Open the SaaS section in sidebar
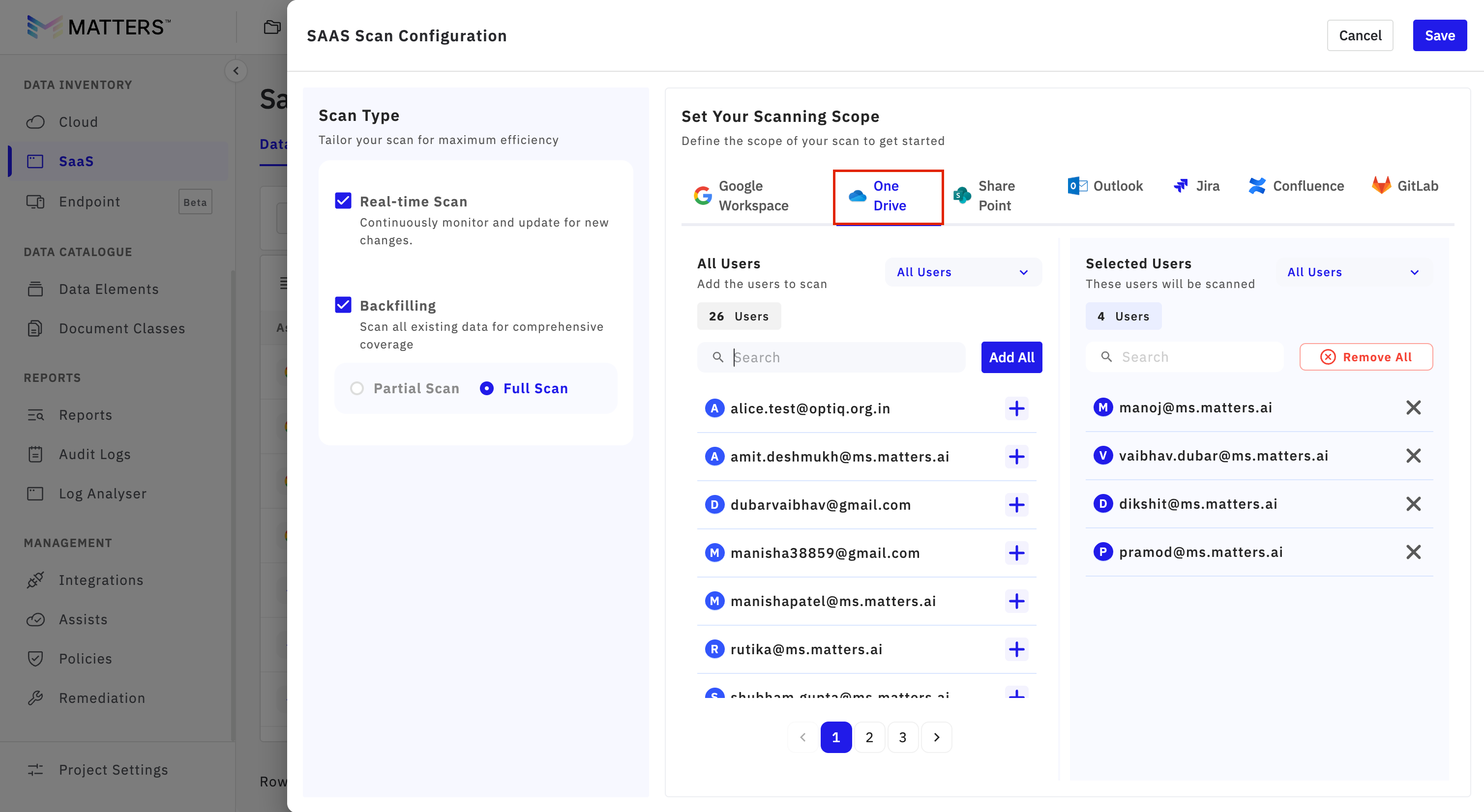 [x=118, y=161]
